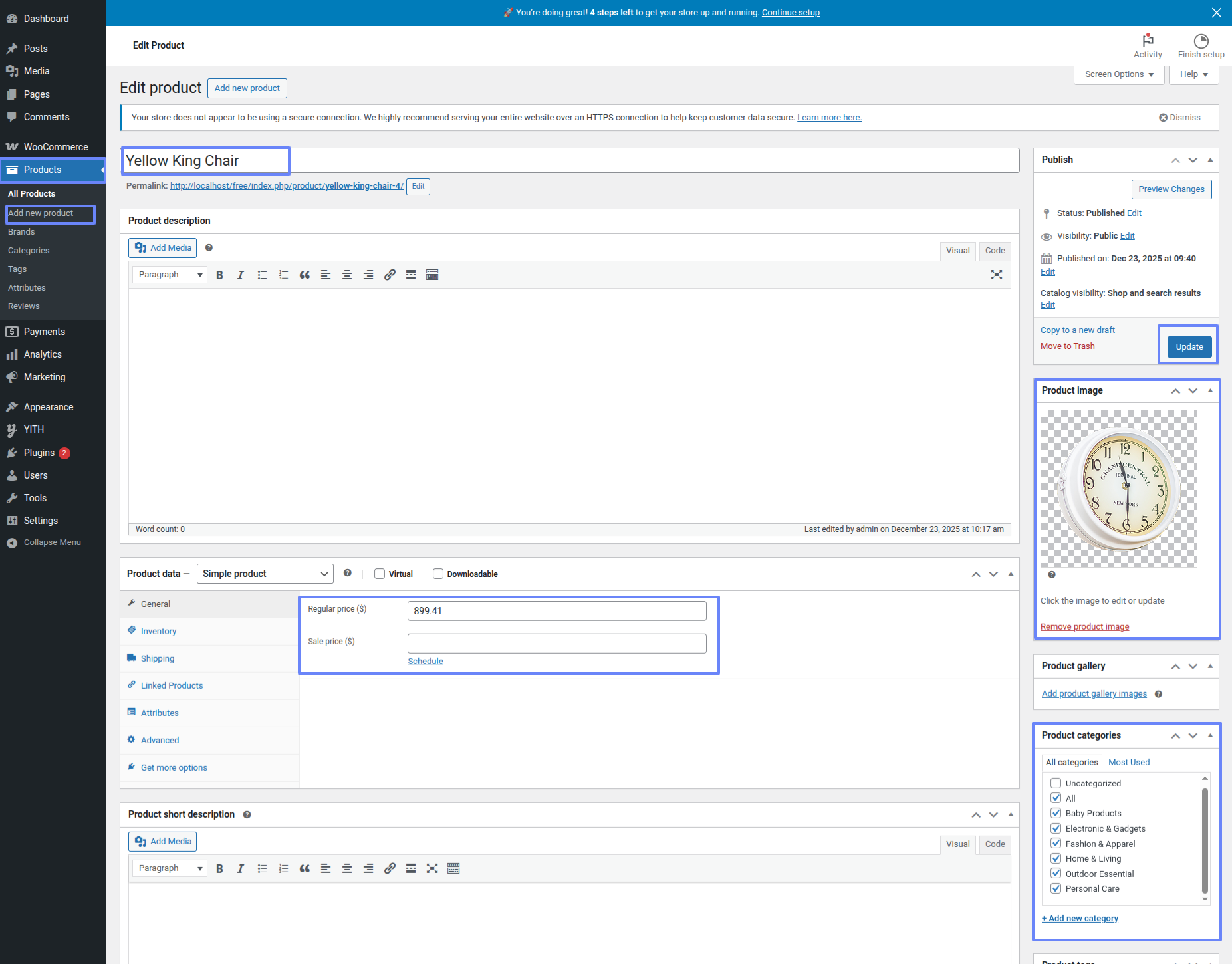
Task: Click the Bulleted list icon in description toolbar
Action: (262, 275)
